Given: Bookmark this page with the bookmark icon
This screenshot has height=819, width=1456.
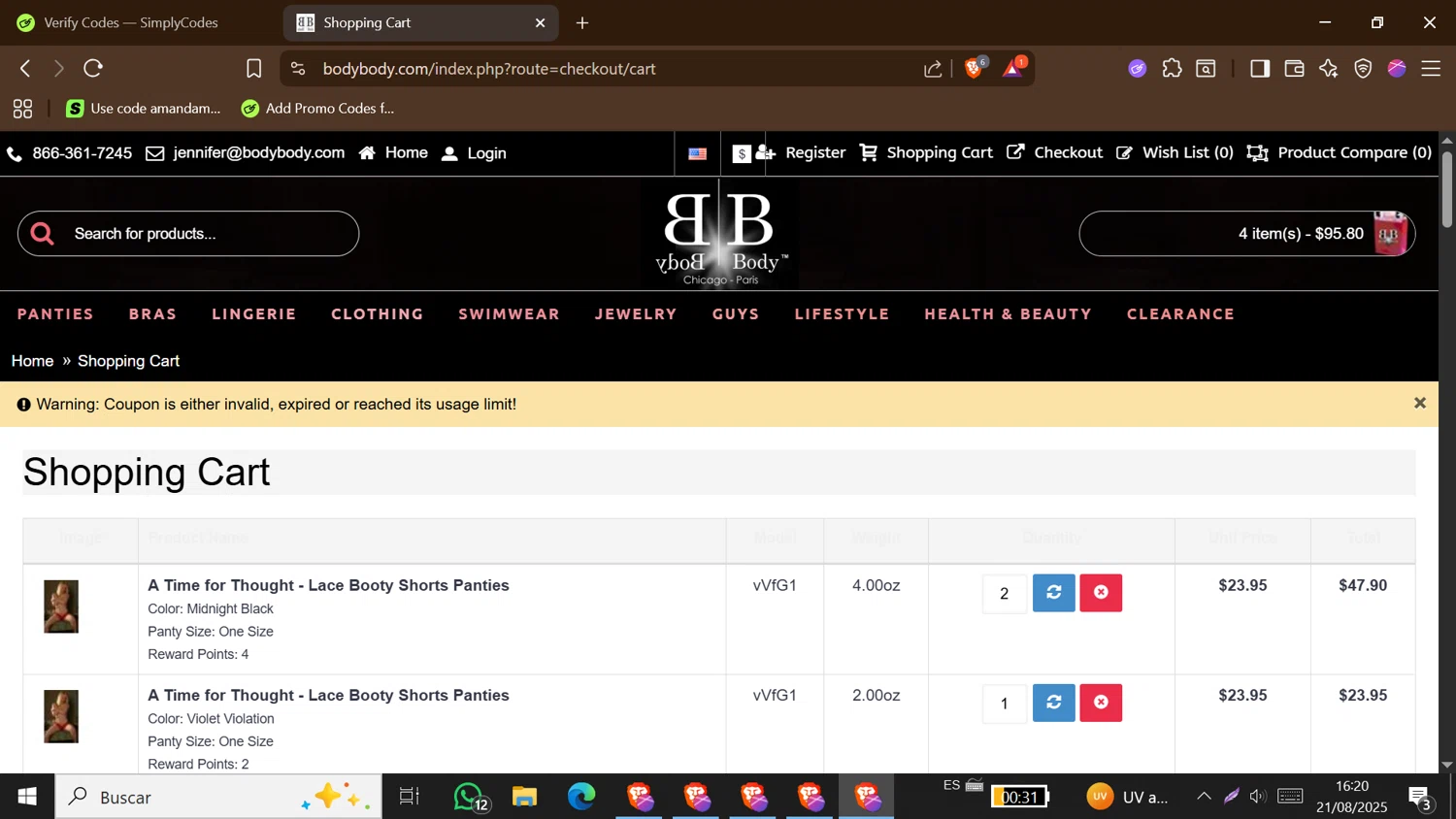Looking at the screenshot, I should pos(254,69).
